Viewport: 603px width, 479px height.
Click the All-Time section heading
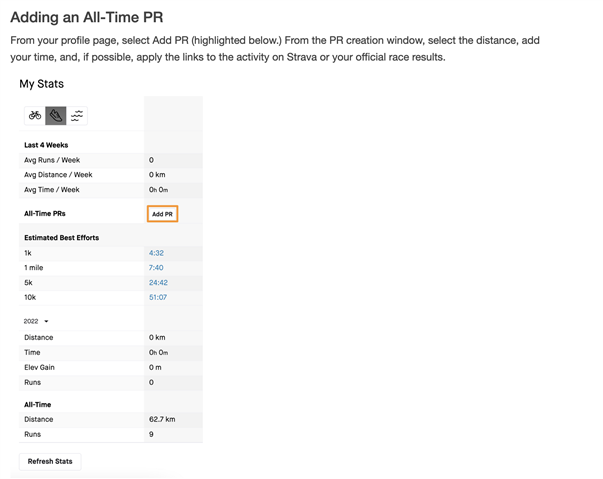(x=37, y=404)
